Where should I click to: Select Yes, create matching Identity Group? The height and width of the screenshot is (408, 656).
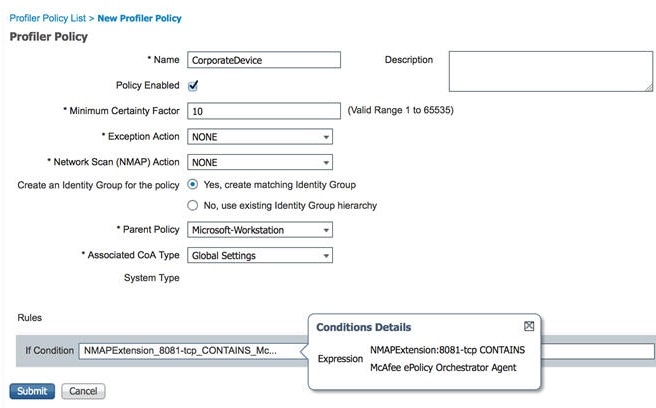coord(192,185)
